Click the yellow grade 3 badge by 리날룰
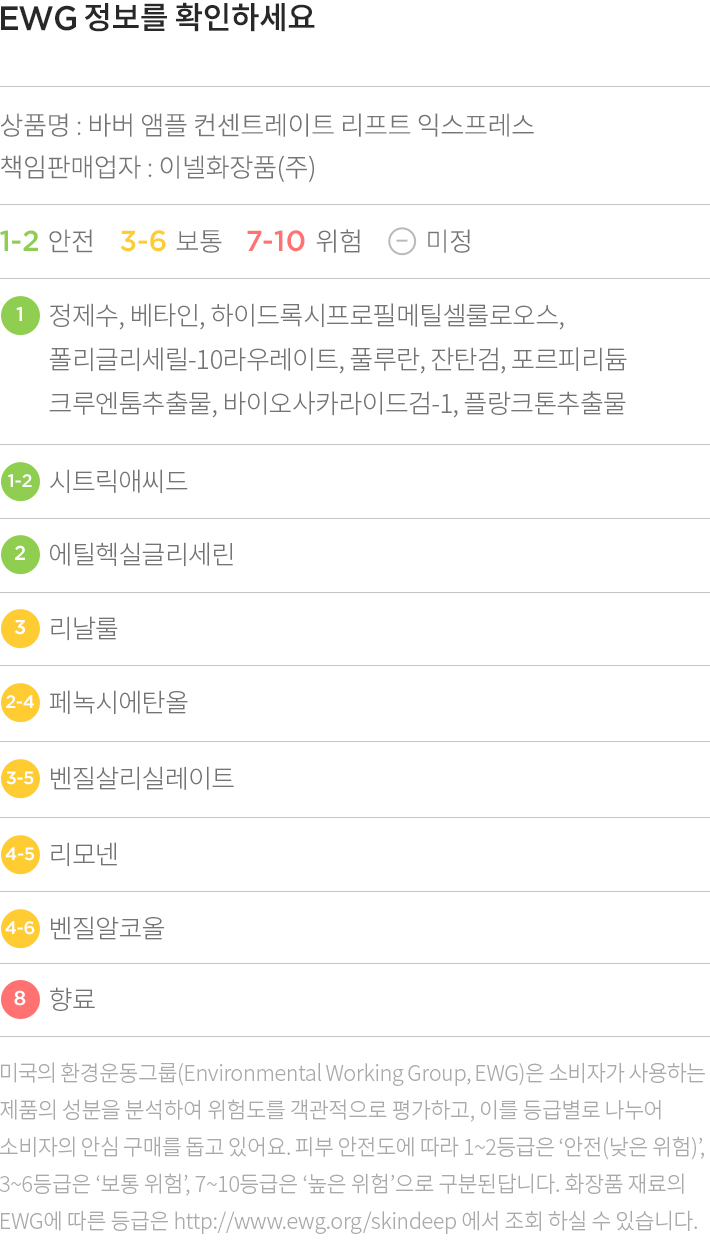 20,628
